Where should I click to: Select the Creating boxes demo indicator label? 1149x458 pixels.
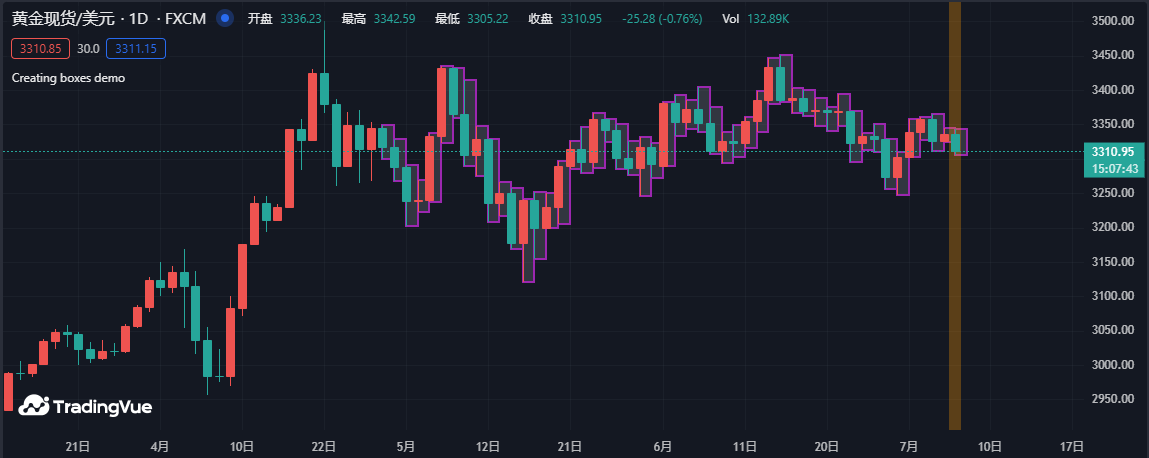click(x=68, y=77)
